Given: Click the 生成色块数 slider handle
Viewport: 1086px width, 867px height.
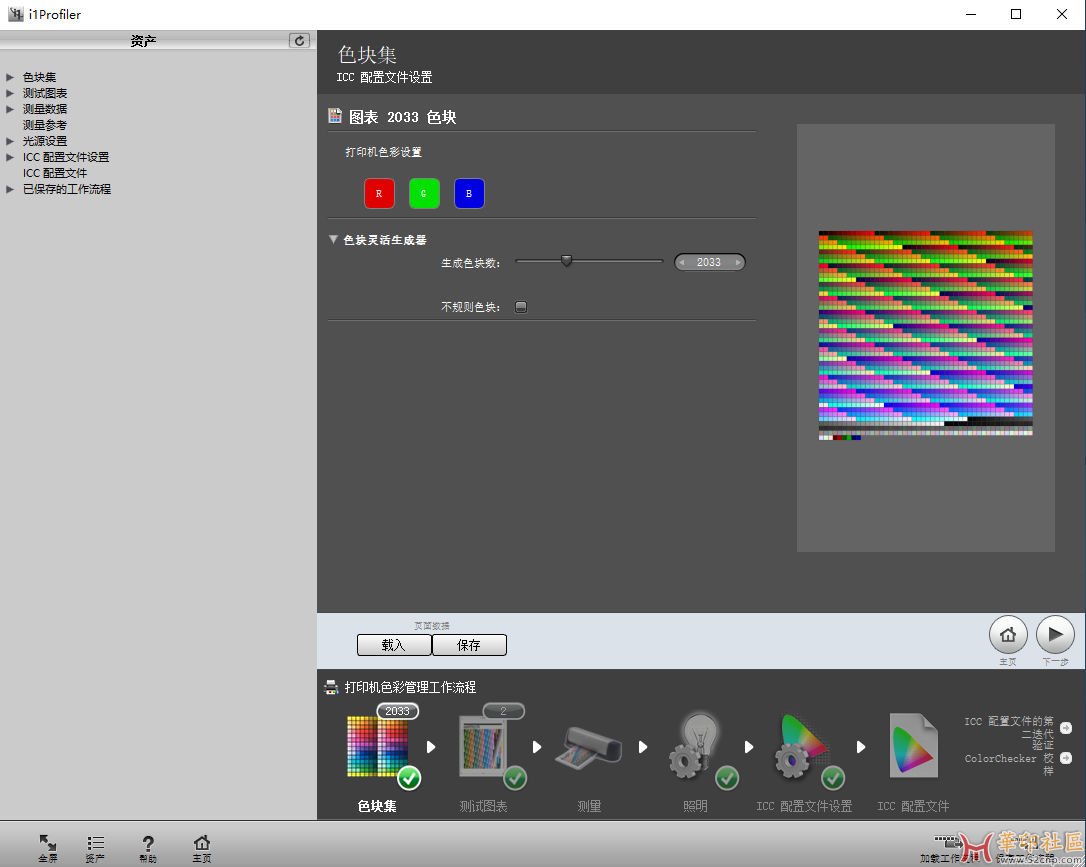Looking at the screenshot, I should point(567,261).
